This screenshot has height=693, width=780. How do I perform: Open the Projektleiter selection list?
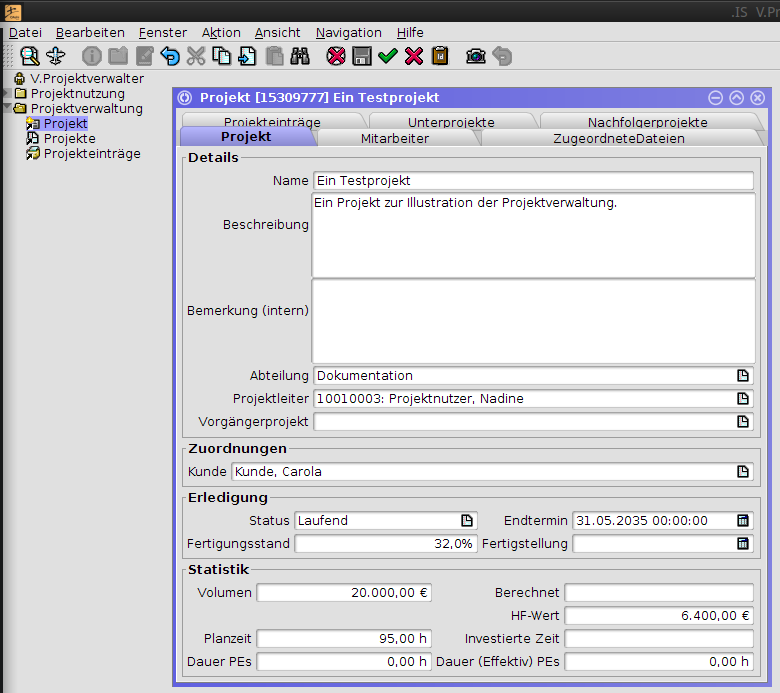coord(743,398)
